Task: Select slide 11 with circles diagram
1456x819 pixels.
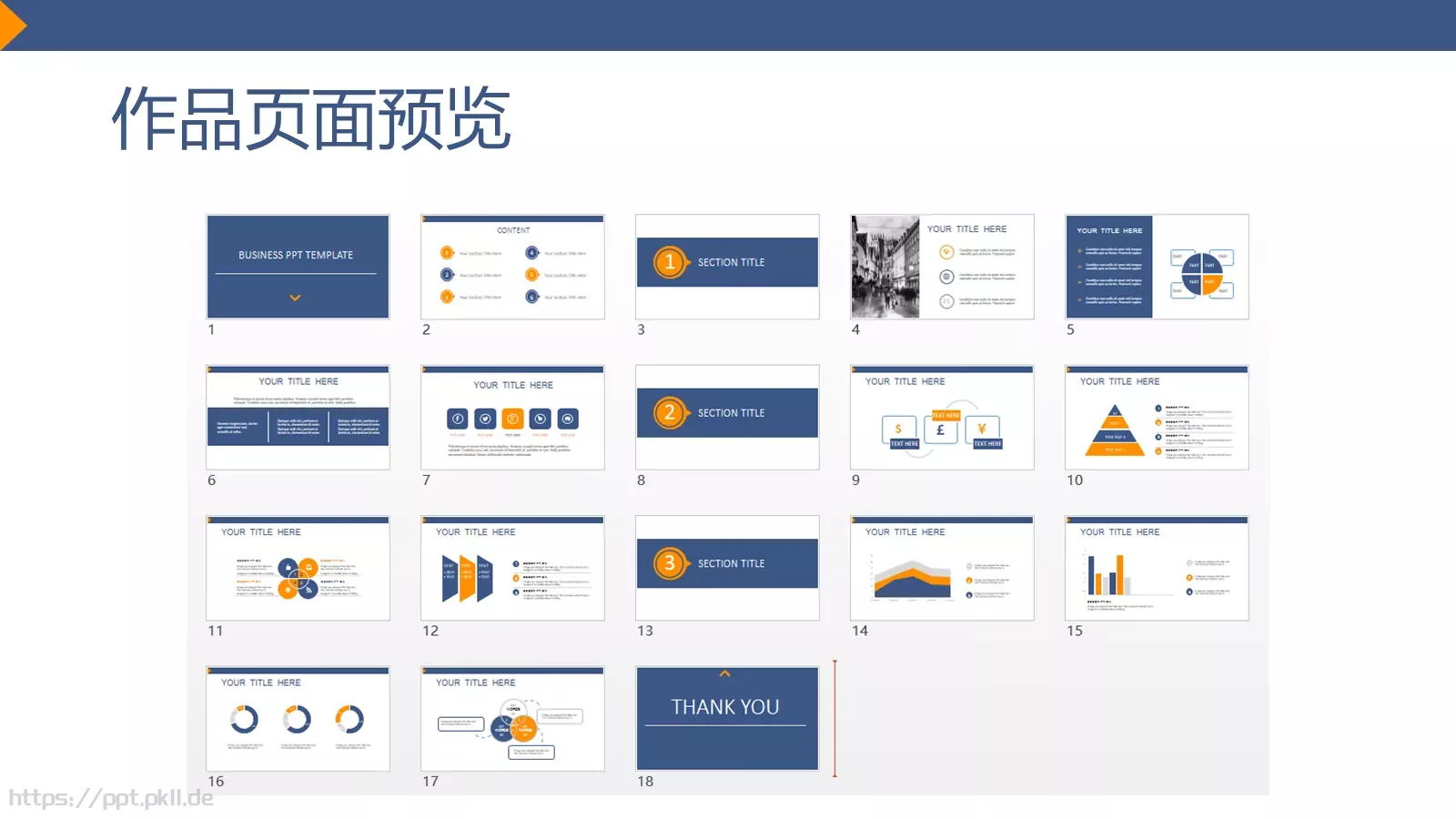Action: tap(298, 569)
